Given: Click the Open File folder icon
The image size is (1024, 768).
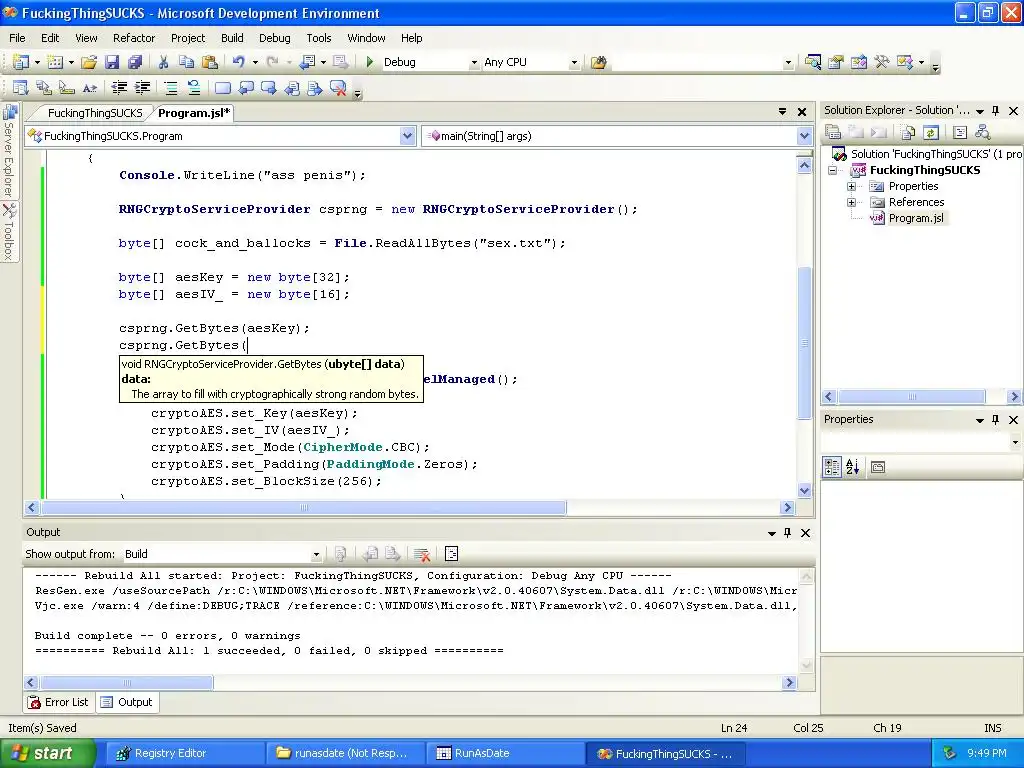Looking at the screenshot, I should [89, 62].
